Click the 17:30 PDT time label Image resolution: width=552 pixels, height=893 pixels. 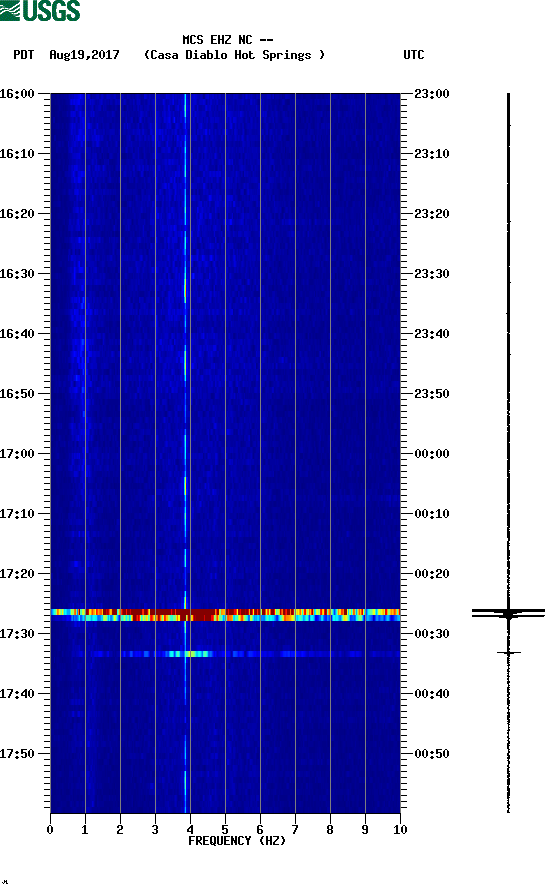click(x=17, y=634)
